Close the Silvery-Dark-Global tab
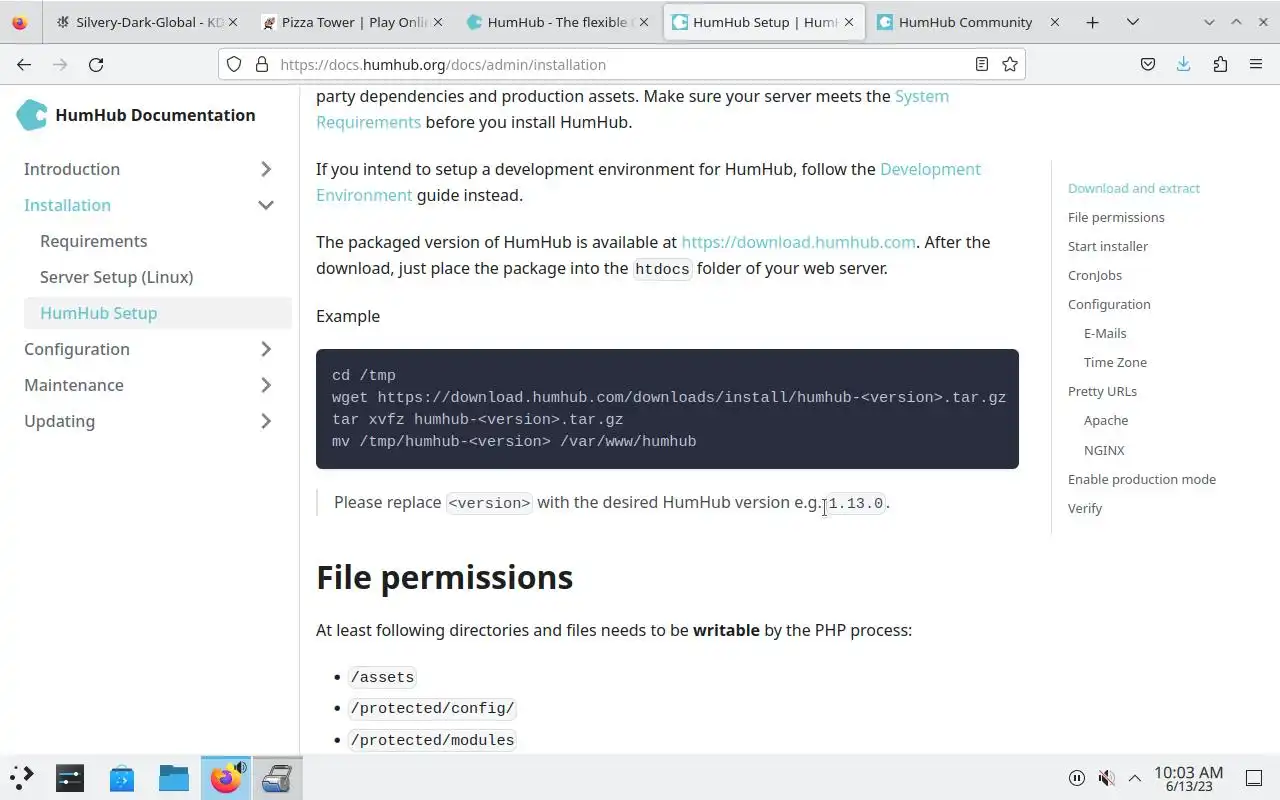 tap(232, 22)
